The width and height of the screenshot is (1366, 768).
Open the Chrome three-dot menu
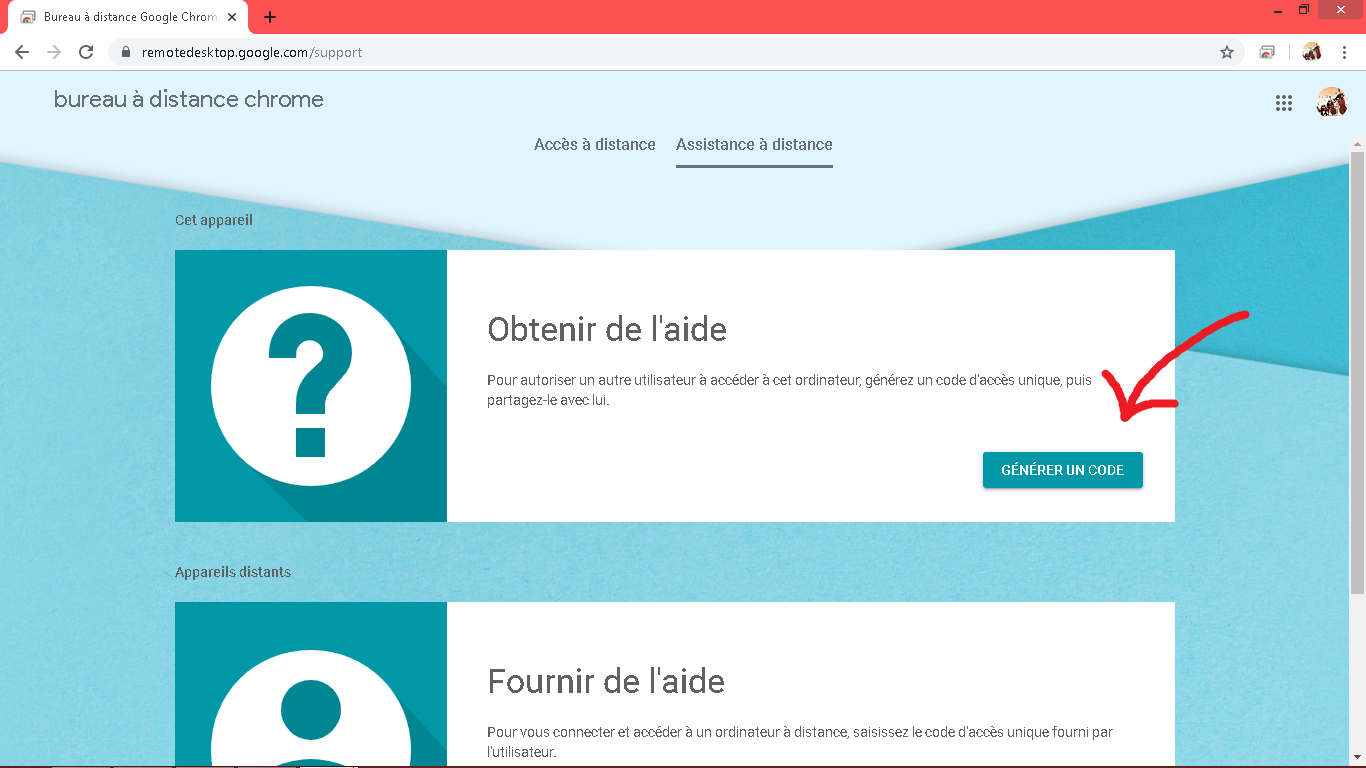pos(1345,52)
